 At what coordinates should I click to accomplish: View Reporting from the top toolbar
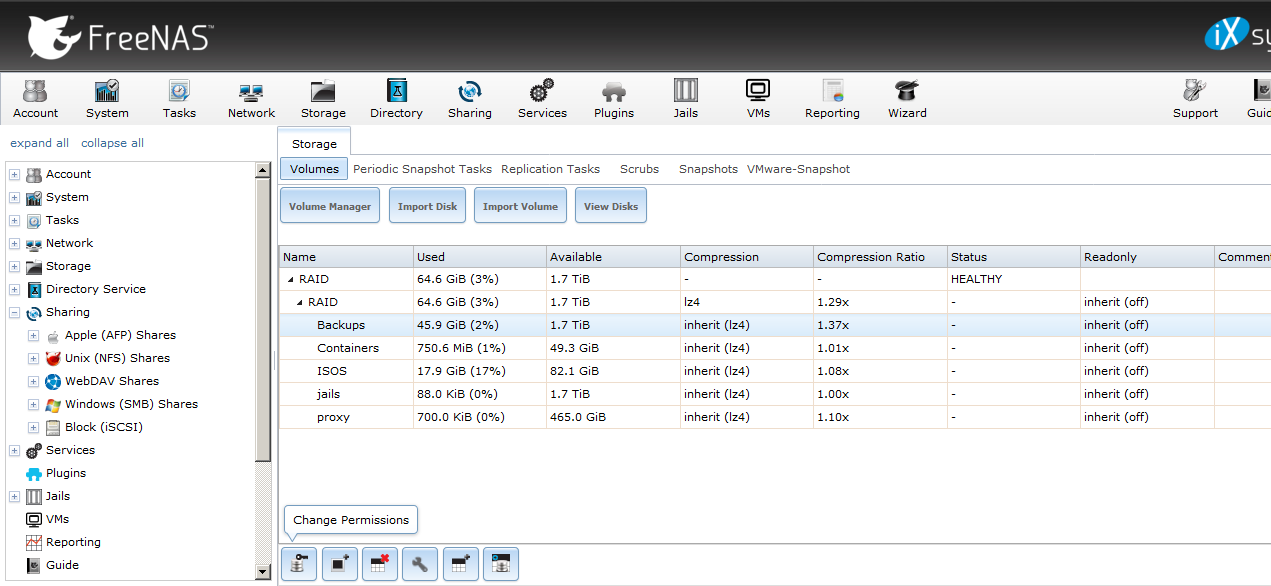[832, 99]
